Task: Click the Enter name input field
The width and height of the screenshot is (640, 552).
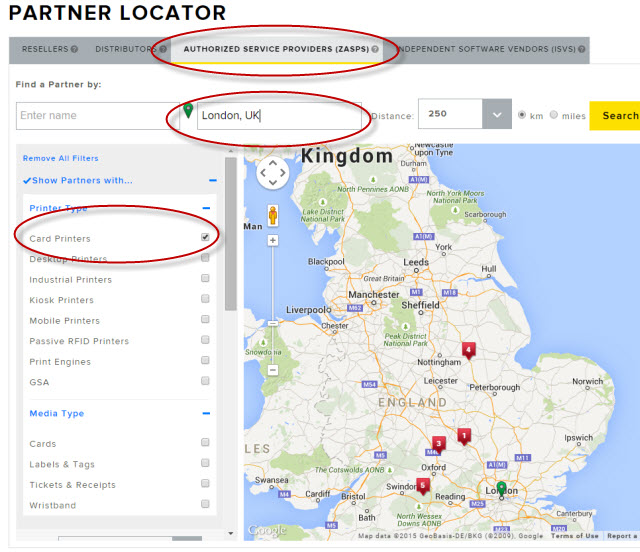Action: pyautogui.click(x=98, y=116)
